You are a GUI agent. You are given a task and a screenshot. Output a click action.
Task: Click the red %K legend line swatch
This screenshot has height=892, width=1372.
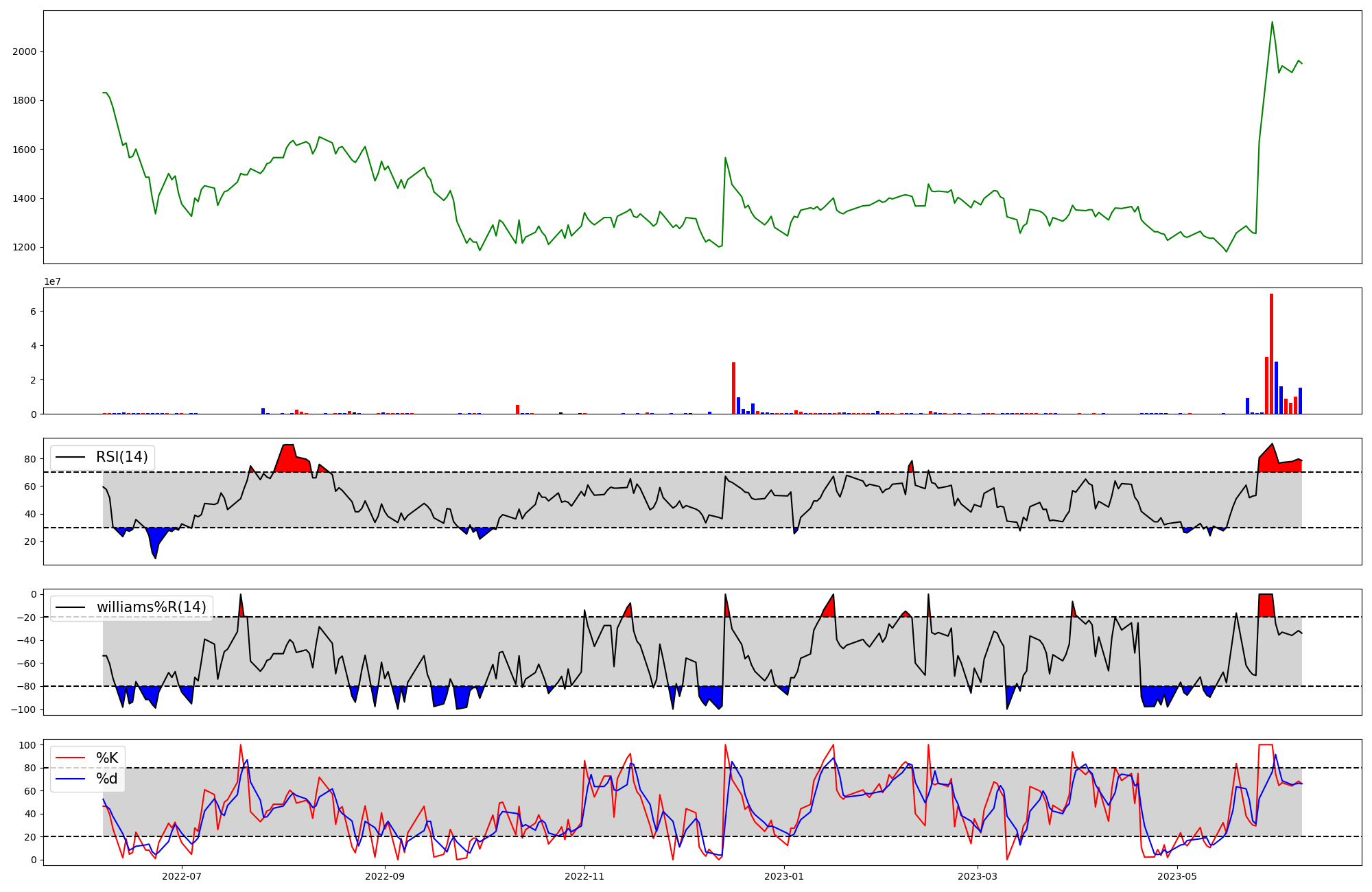[x=70, y=758]
